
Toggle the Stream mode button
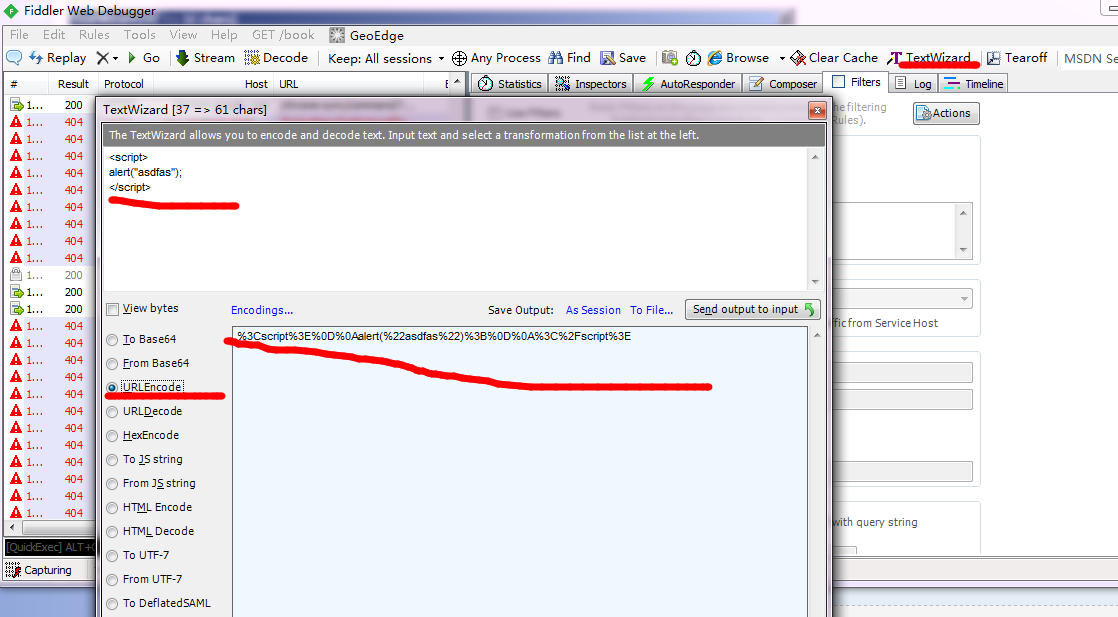(x=205, y=58)
